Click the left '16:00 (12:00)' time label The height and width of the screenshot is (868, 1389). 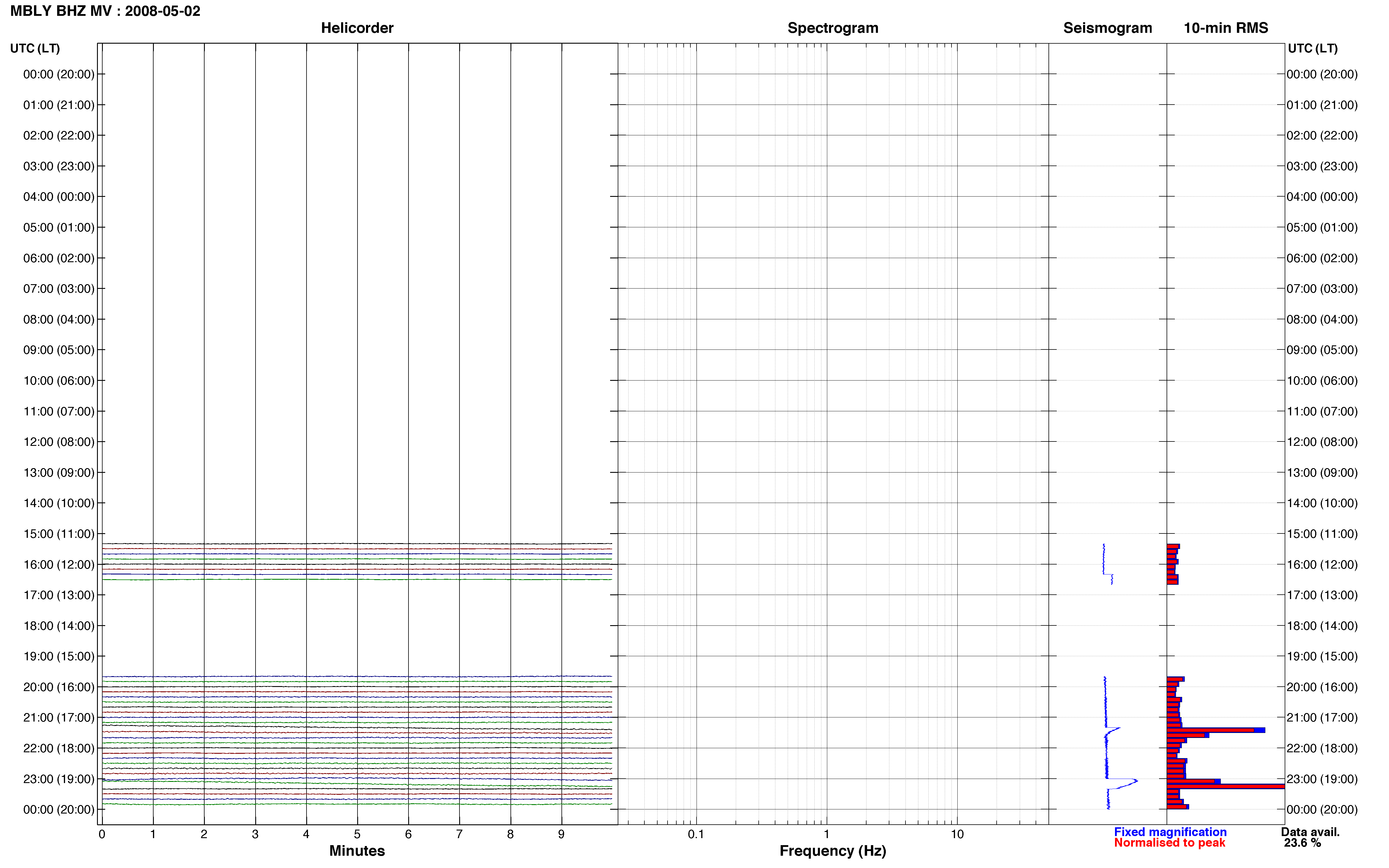pos(59,564)
